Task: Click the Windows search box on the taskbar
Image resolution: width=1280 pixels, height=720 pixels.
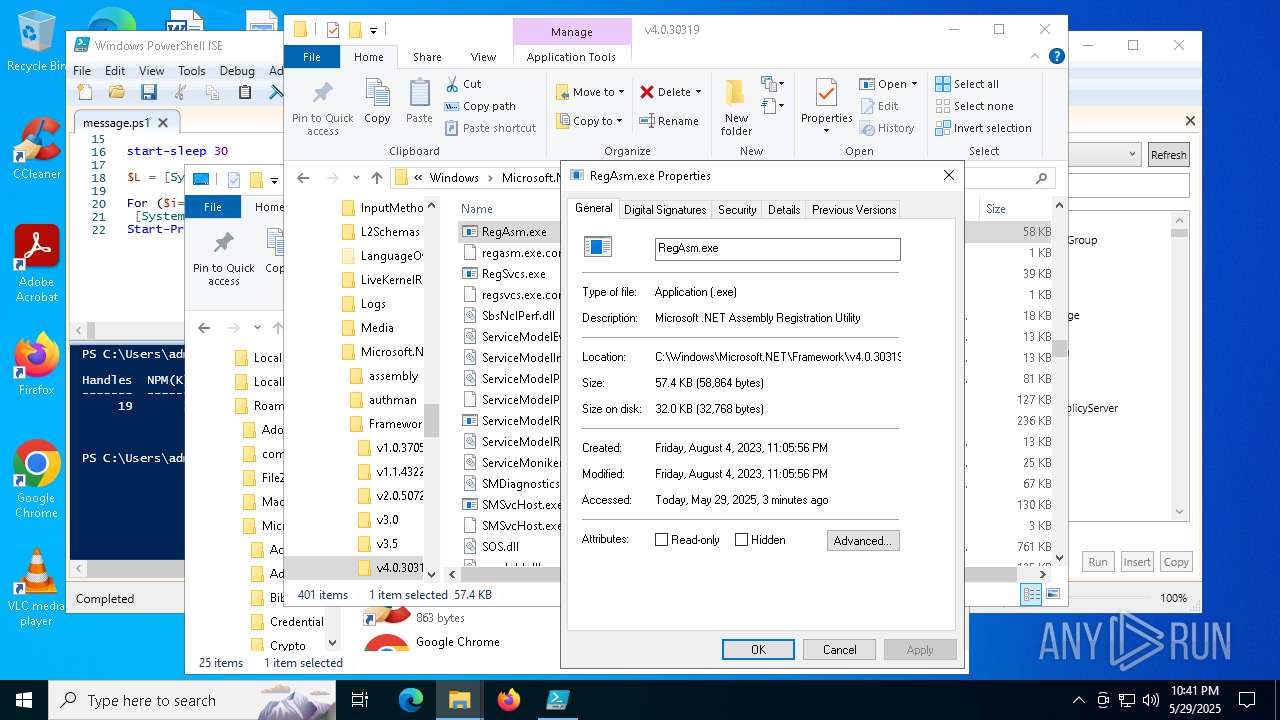Action: [192, 700]
